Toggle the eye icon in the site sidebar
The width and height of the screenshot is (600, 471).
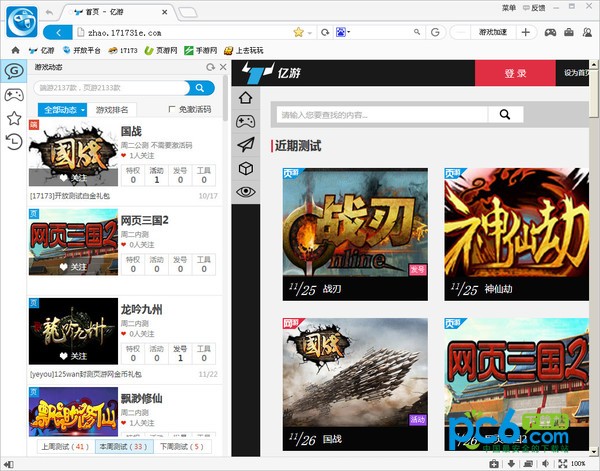245,192
